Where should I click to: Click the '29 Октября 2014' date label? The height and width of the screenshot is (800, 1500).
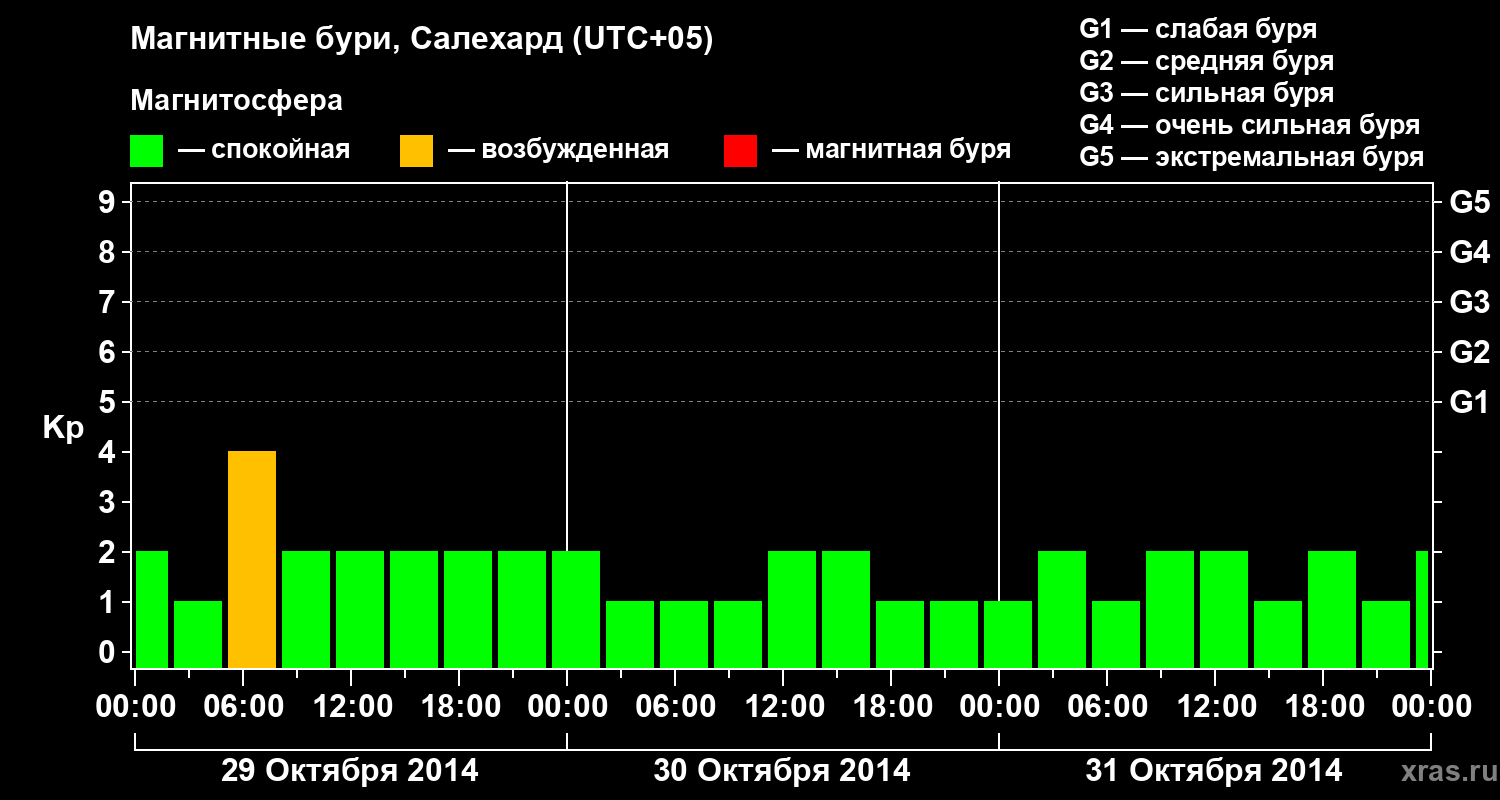(350, 771)
